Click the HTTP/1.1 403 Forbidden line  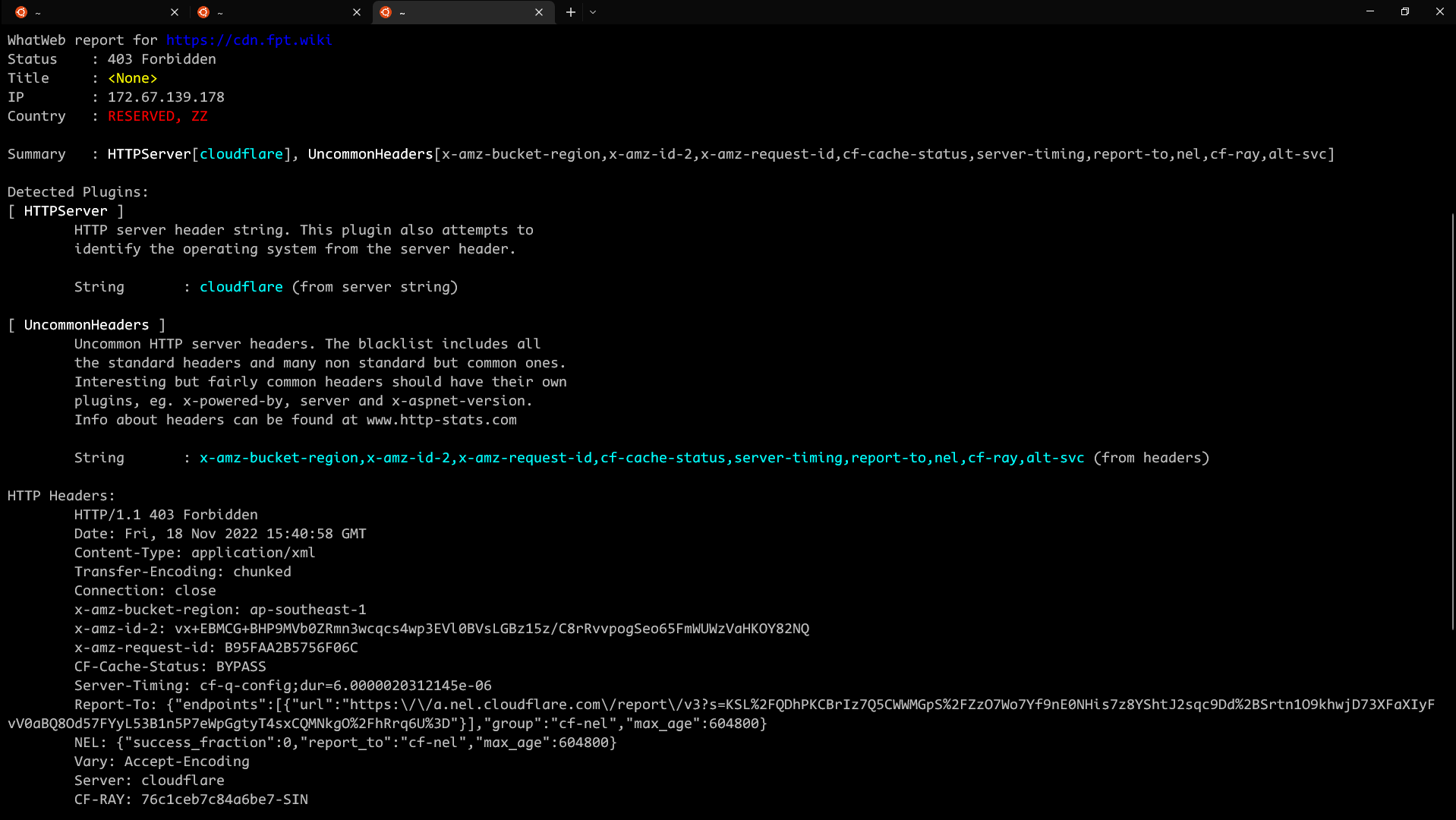166,515
